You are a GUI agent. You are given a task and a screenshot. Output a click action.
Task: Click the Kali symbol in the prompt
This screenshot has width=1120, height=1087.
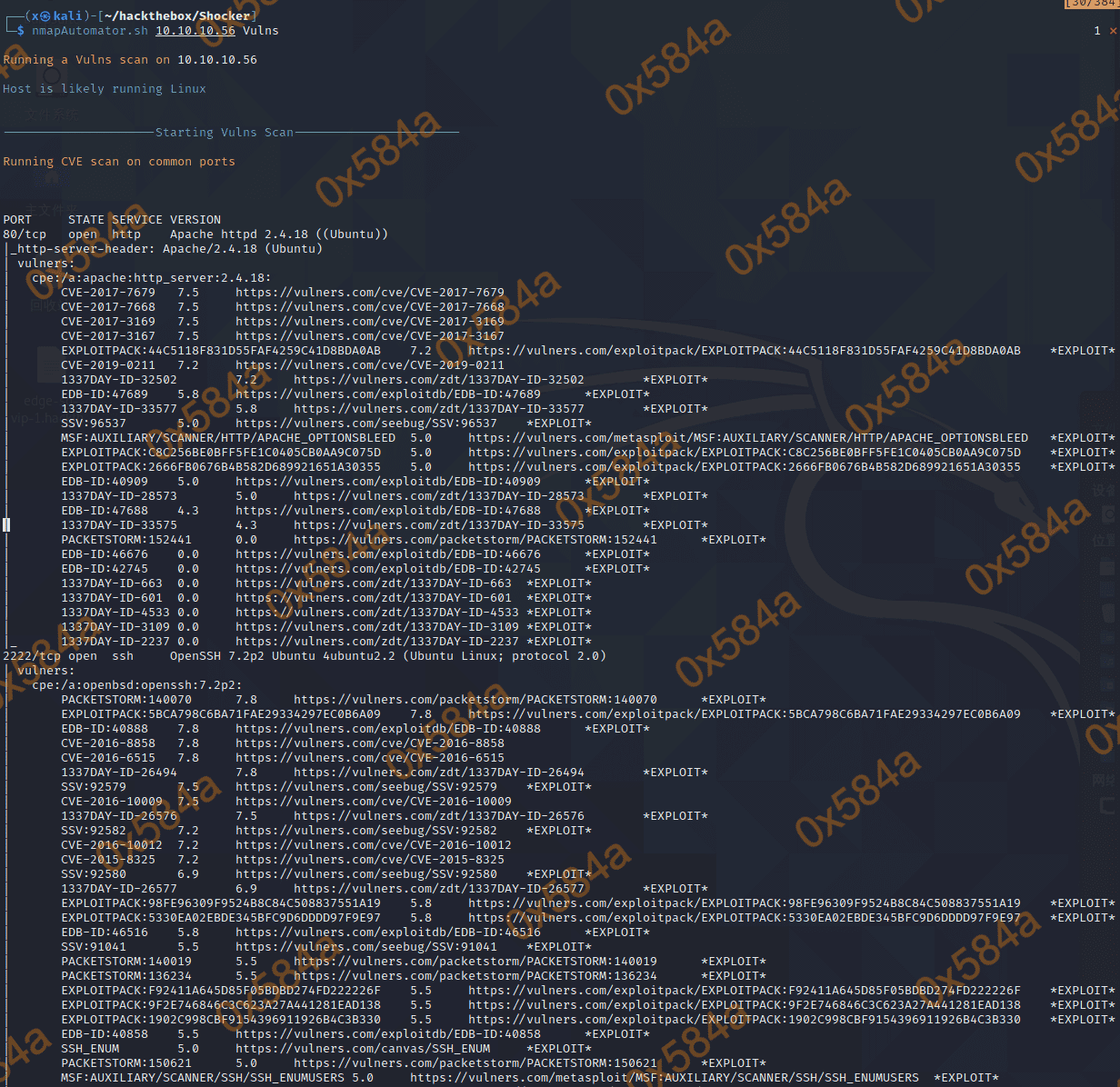[x=45, y=15]
